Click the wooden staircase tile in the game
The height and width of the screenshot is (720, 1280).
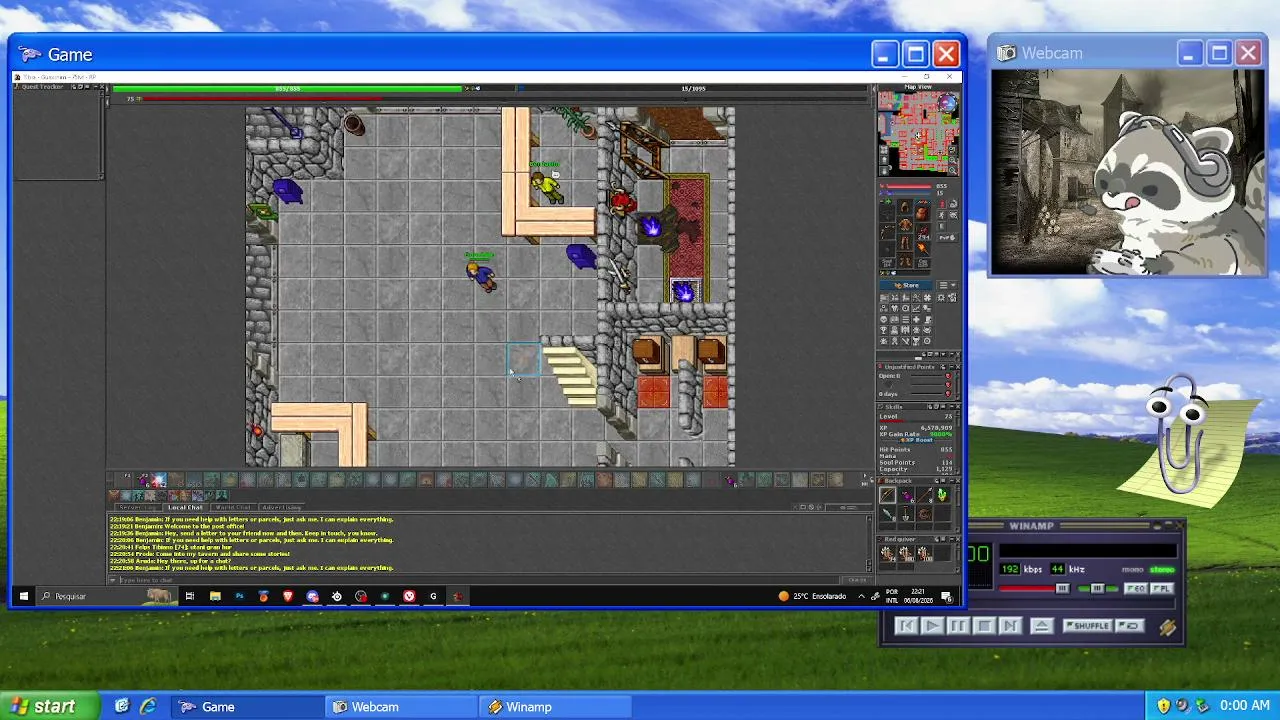(572, 375)
